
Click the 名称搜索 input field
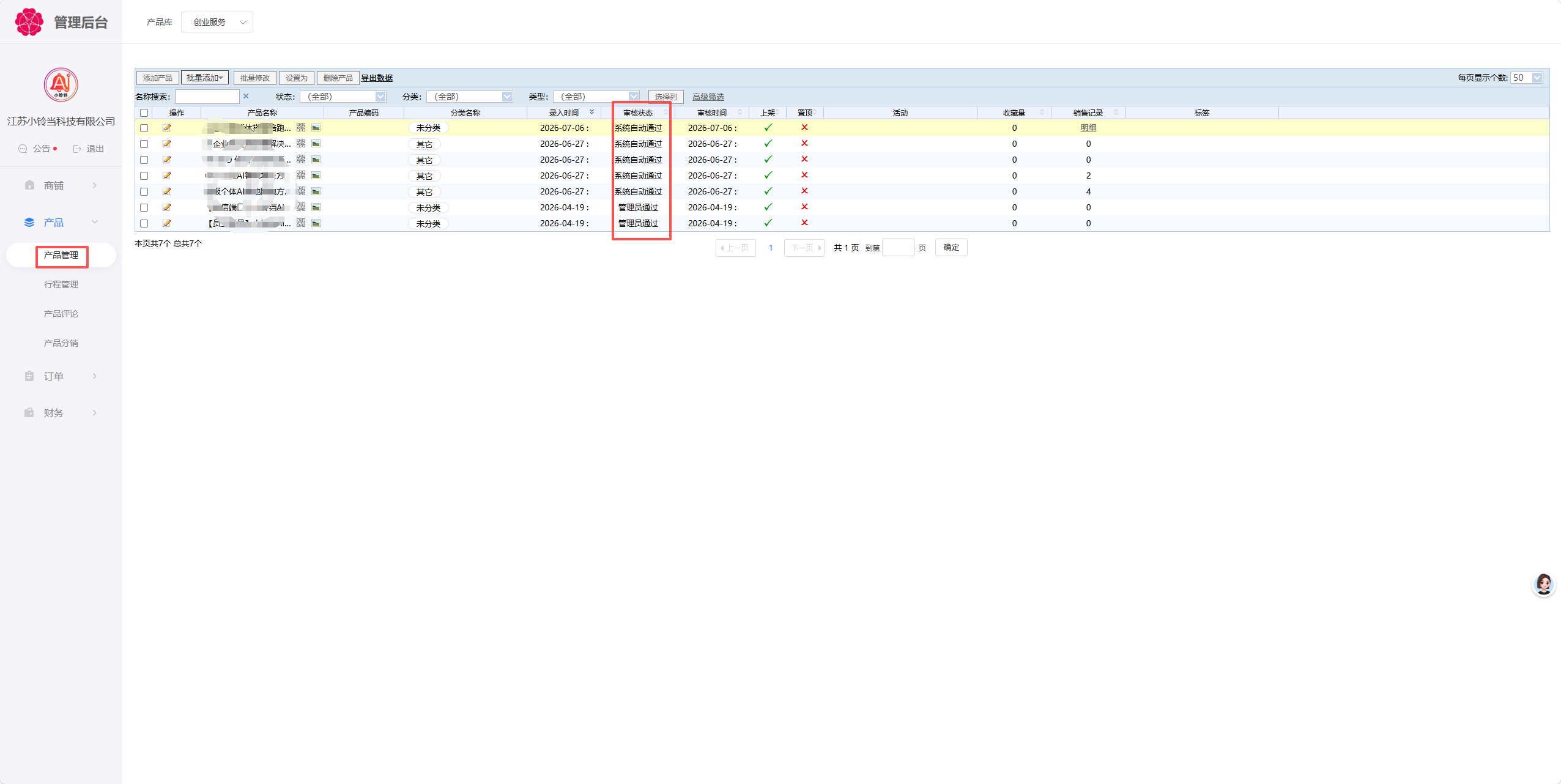coord(207,97)
